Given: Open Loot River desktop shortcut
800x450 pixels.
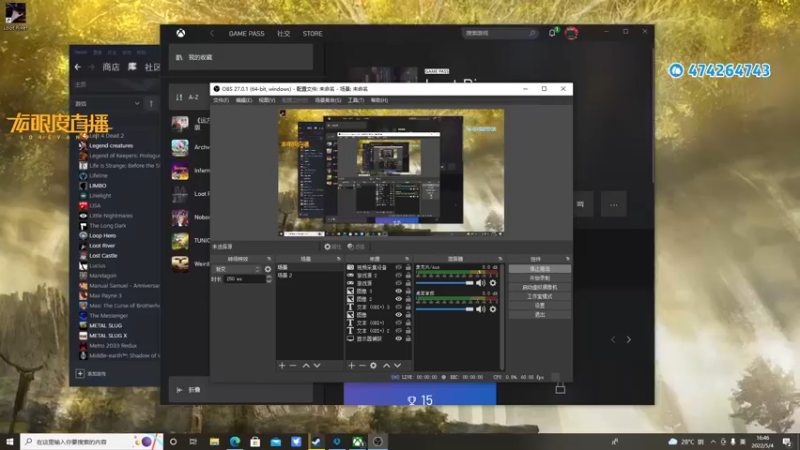Looking at the screenshot, I should click(x=15, y=16).
